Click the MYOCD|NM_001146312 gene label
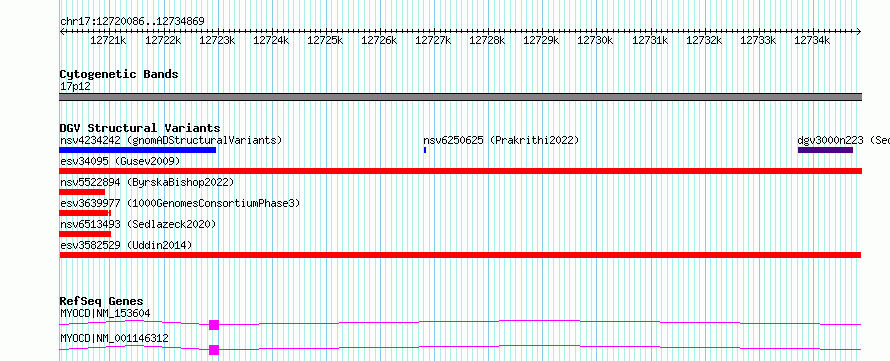This screenshot has height=361, width=890. click(x=114, y=339)
